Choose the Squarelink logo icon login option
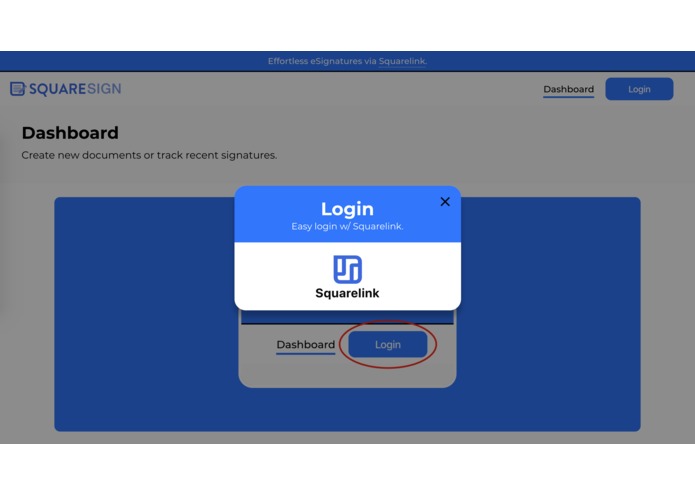 tap(348, 269)
